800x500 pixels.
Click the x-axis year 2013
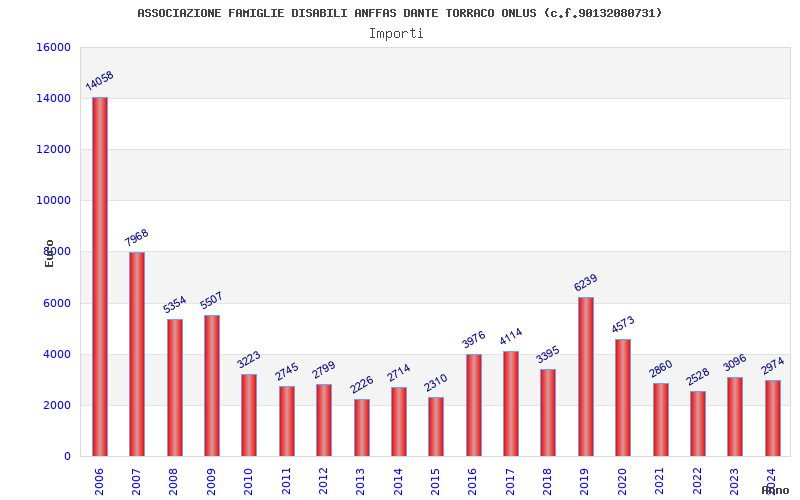361,482
